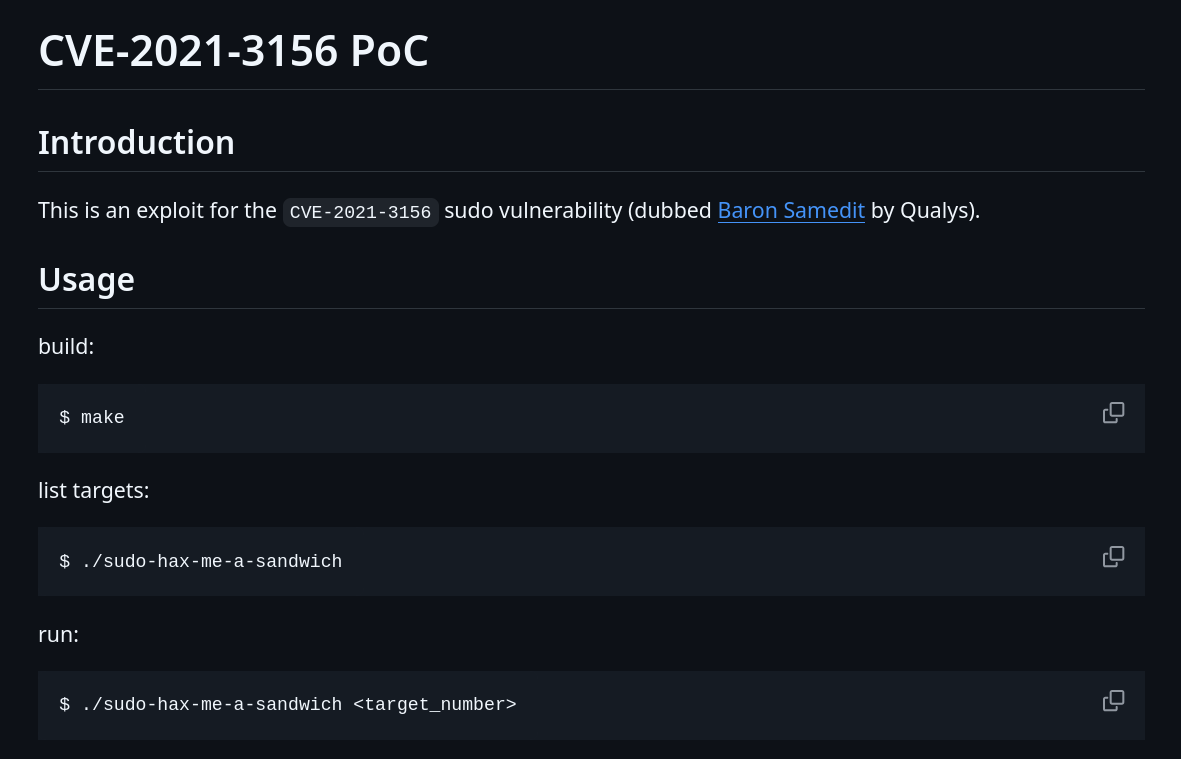The image size is (1181, 759).
Task: Click the divider line under the Usage heading
Action: (591, 309)
